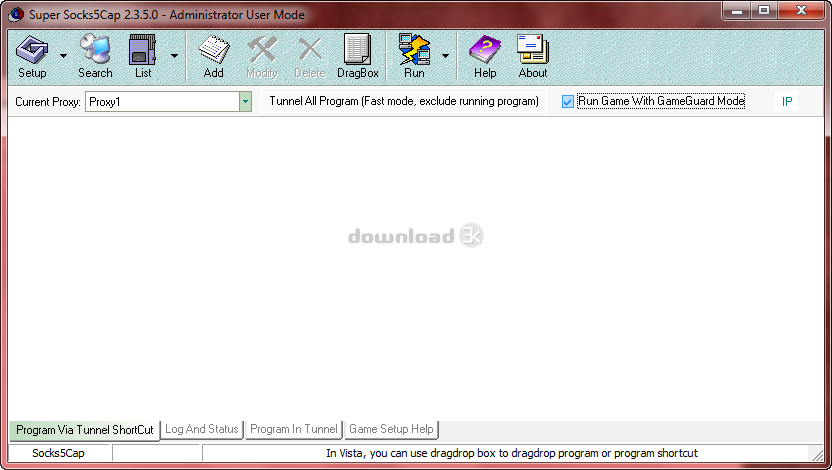Expand the Run dropdown arrow
832x470 pixels.
point(445,56)
